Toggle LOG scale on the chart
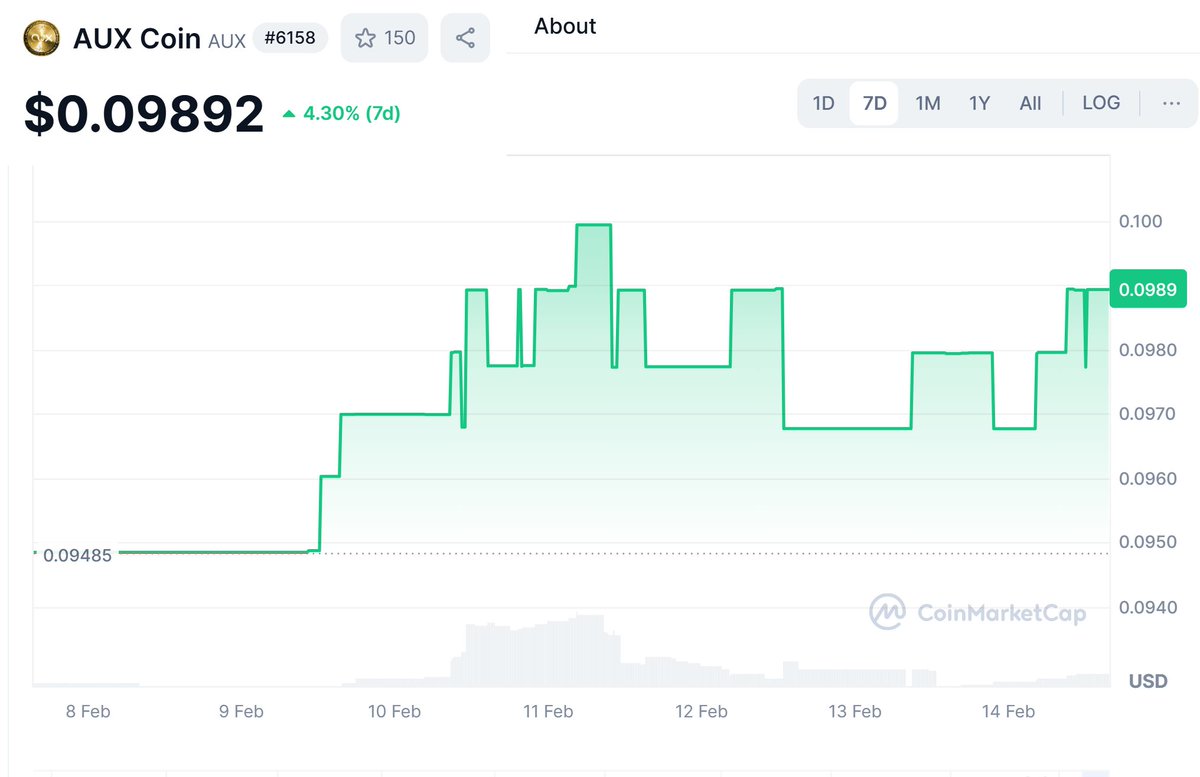Screen dimensions: 1200x777 pos(1101,103)
